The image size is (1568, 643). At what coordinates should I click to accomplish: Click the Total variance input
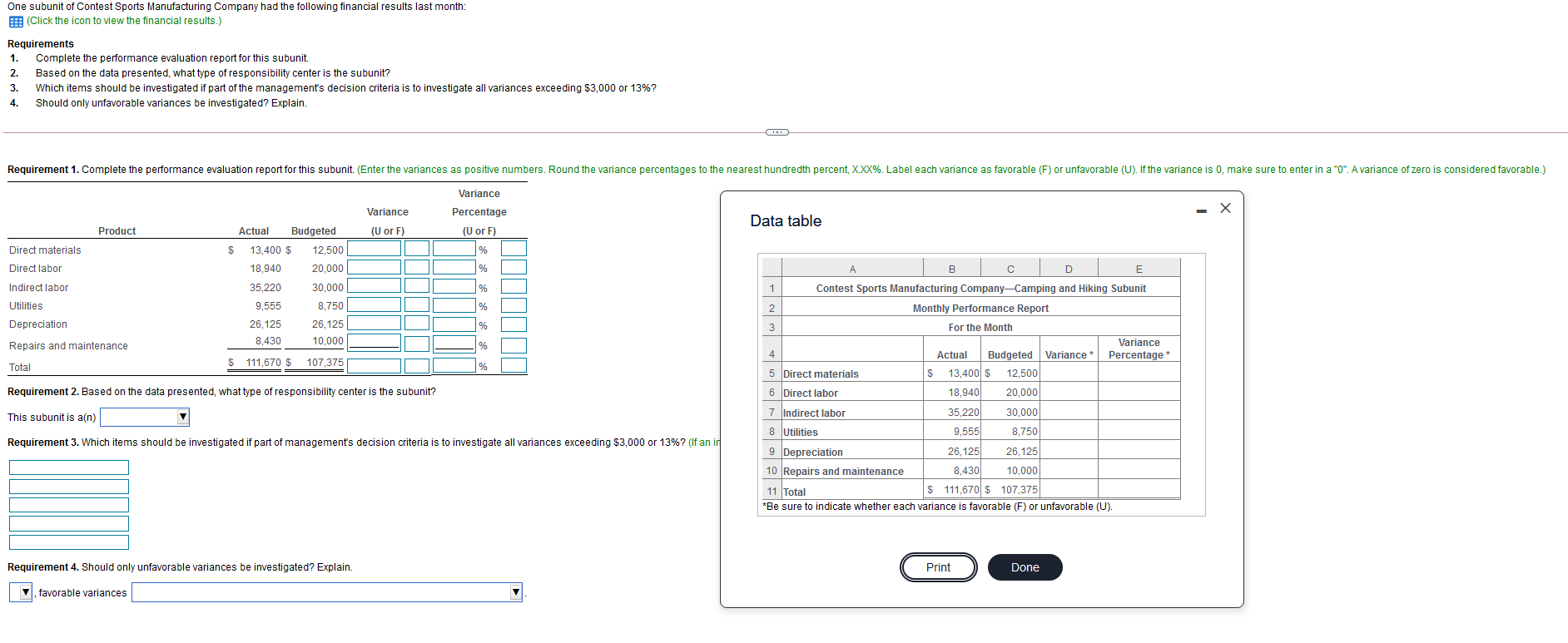pos(374,365)
